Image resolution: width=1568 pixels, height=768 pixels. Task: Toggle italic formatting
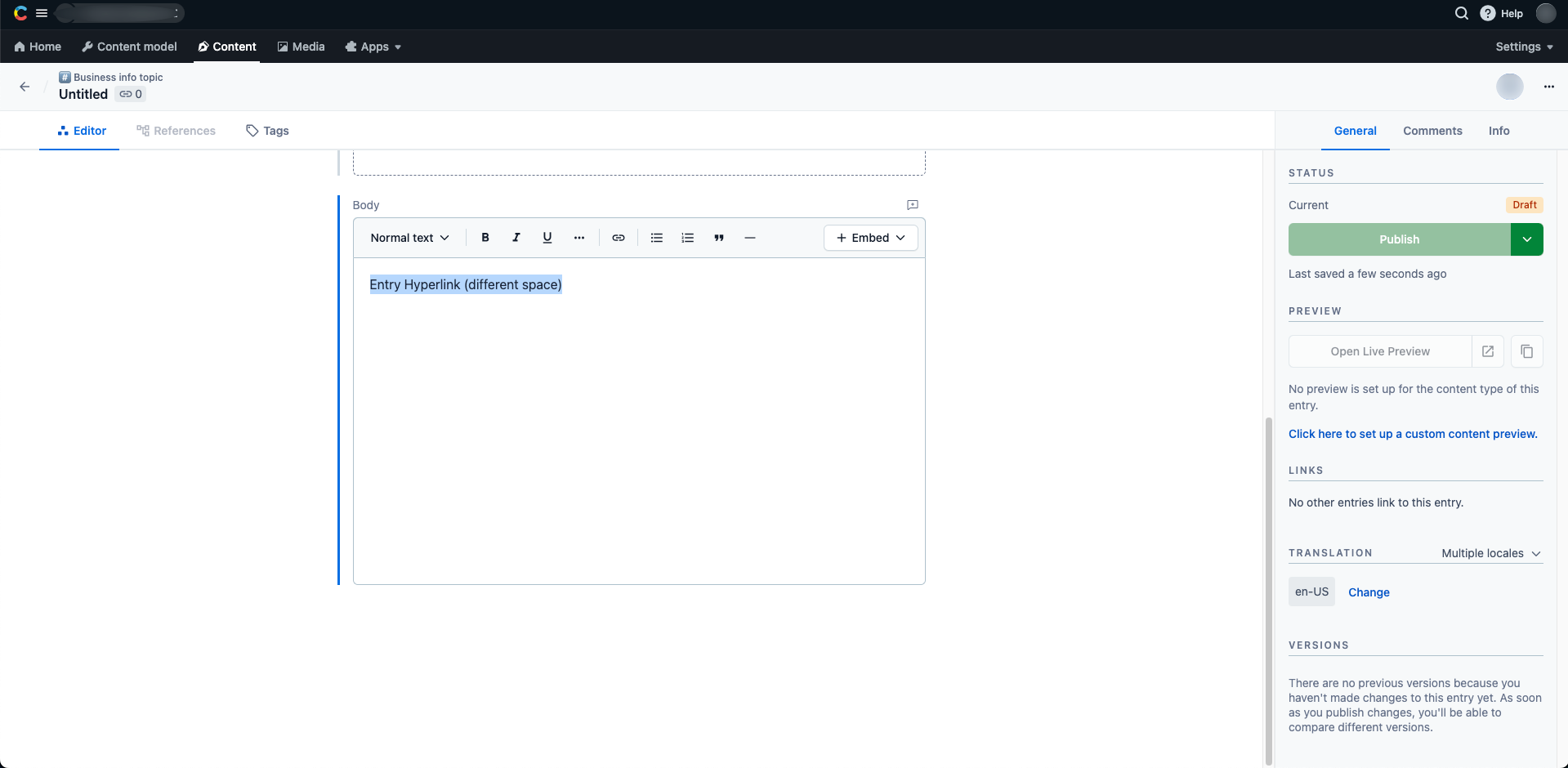pyautogui.click(x=516, y=238)
